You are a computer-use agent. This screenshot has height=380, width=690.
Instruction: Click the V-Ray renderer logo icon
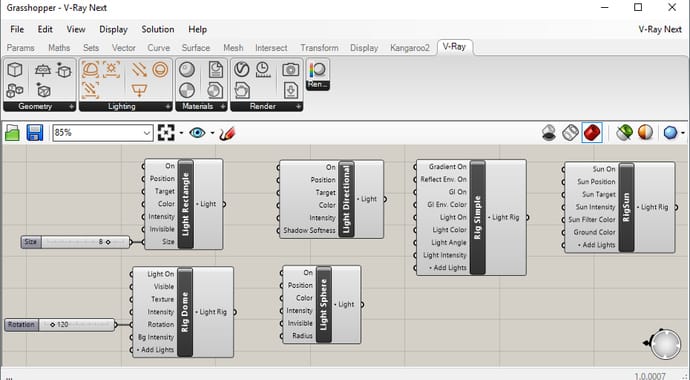[242, 69]
